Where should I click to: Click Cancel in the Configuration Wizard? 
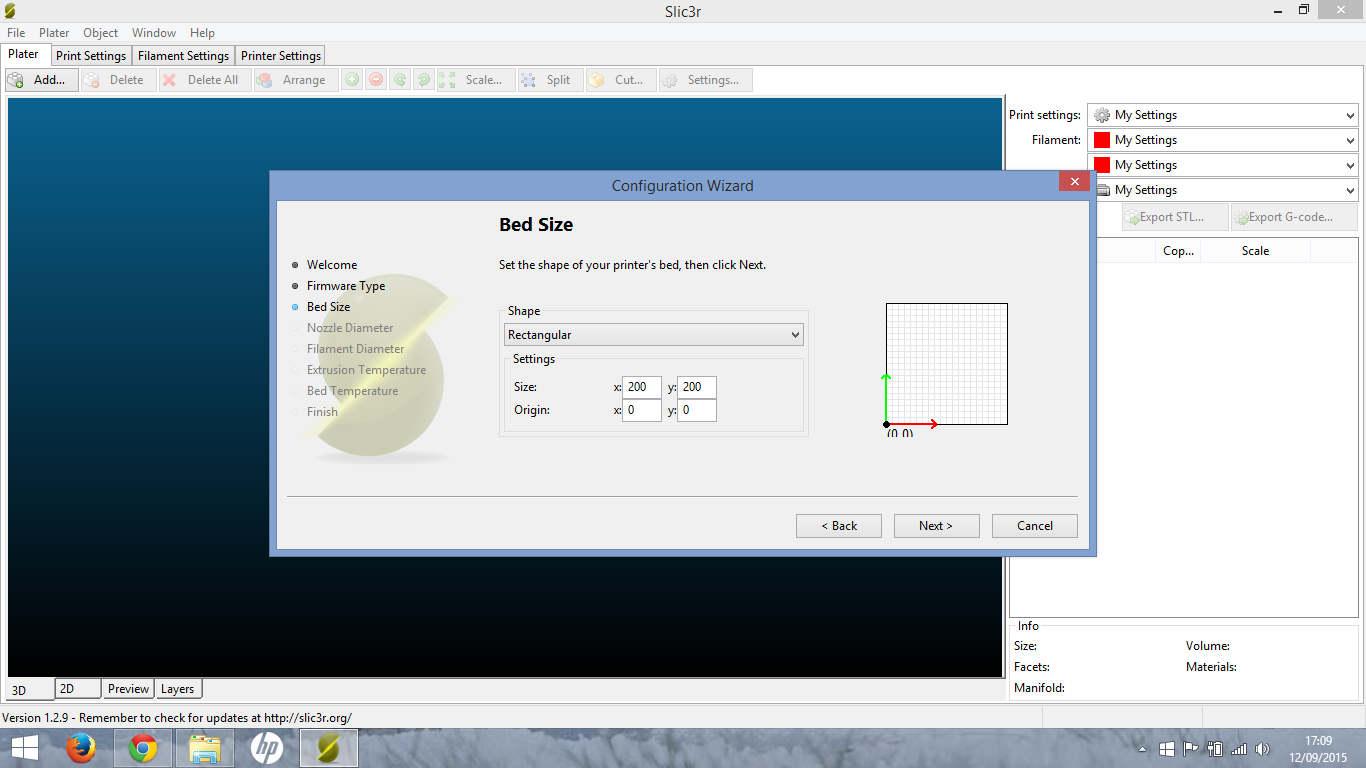tap(1035, 526)
